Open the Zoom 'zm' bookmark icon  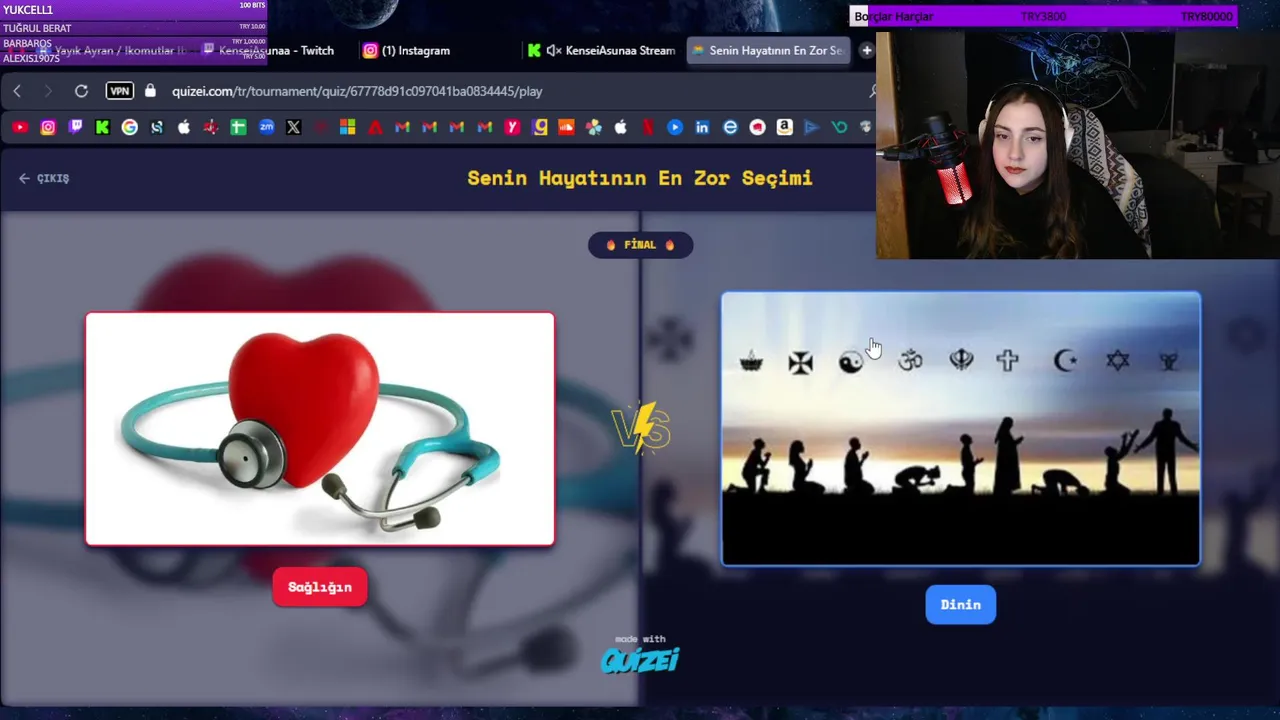point(266,127)
